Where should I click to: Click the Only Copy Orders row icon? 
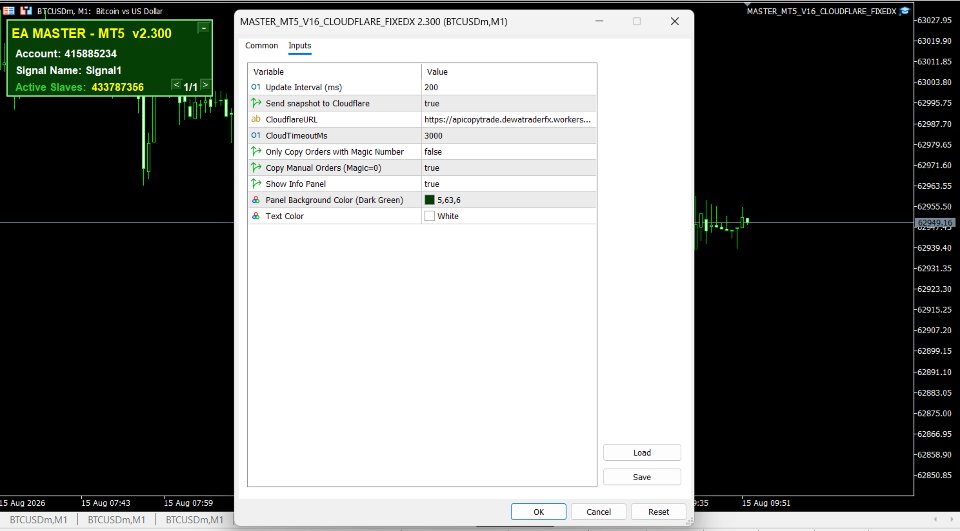256,151
